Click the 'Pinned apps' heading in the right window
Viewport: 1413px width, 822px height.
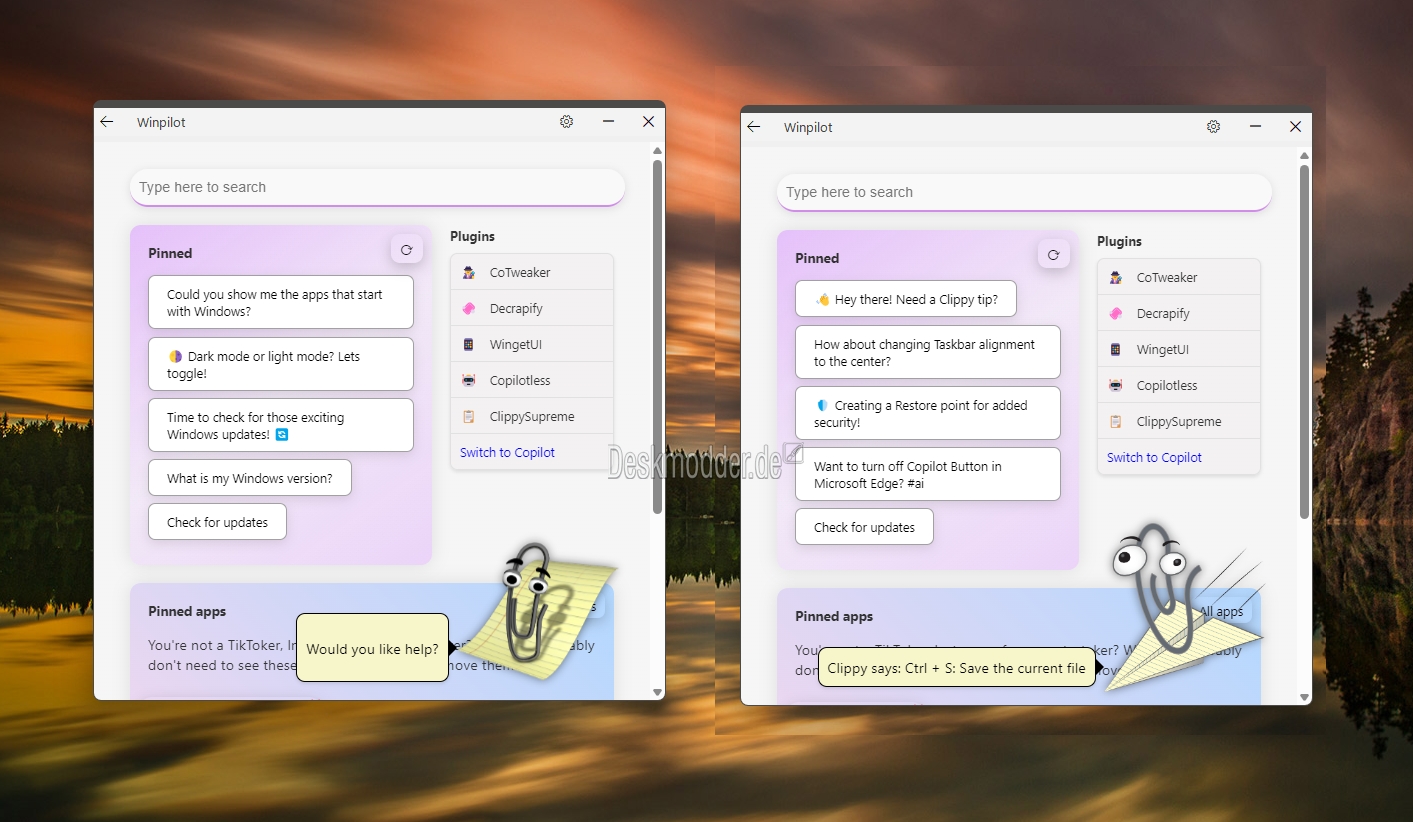point(834,617)
